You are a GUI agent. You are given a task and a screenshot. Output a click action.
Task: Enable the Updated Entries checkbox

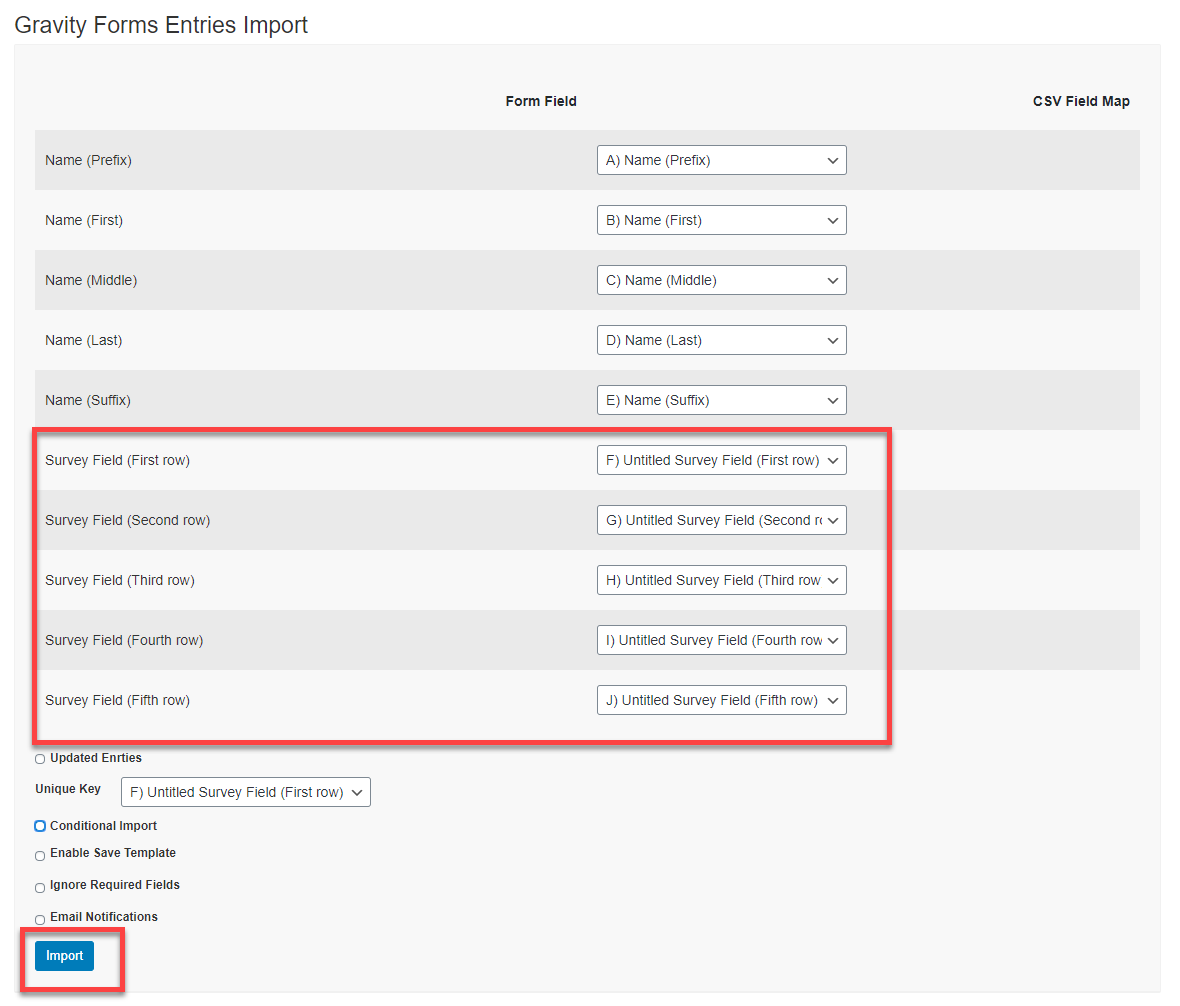40,759
